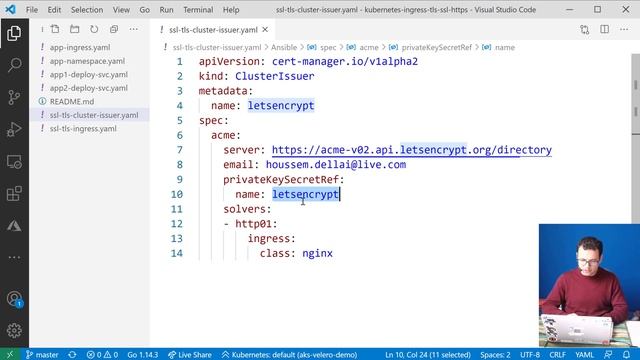Close the ssl-tls-cluster-issuer.yaml tab
Image resolution: width=640 pixels, height=360 pixels.
pyautogui.click(x=265, y=30)
